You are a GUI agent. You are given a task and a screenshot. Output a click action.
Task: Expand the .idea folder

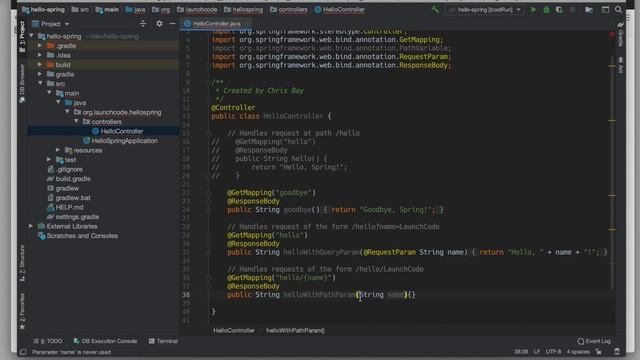(x=40, y=55)
